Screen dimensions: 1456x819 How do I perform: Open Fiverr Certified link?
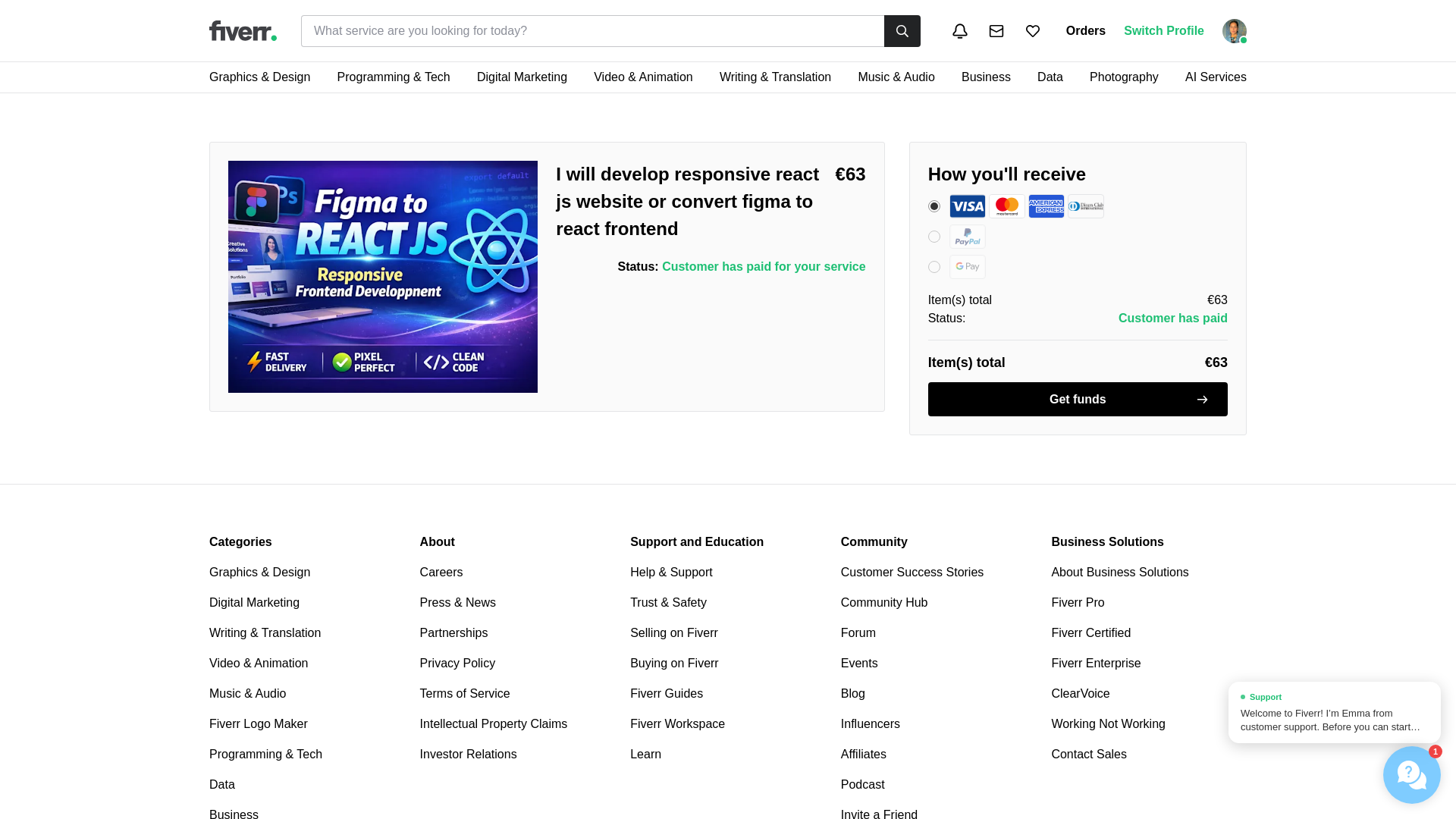pyautogui.click(x=1090, y=633)
